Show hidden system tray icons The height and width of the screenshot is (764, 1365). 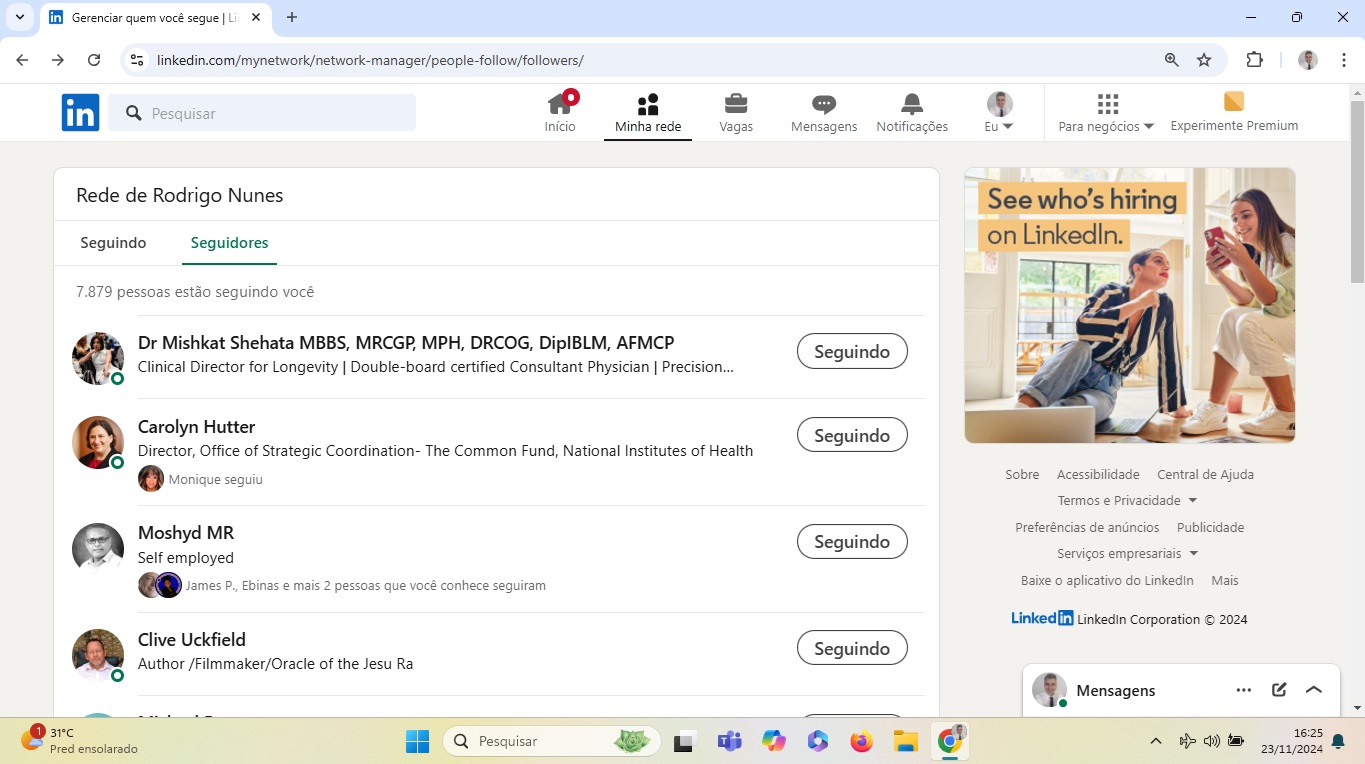click(x=1156, y=741)
